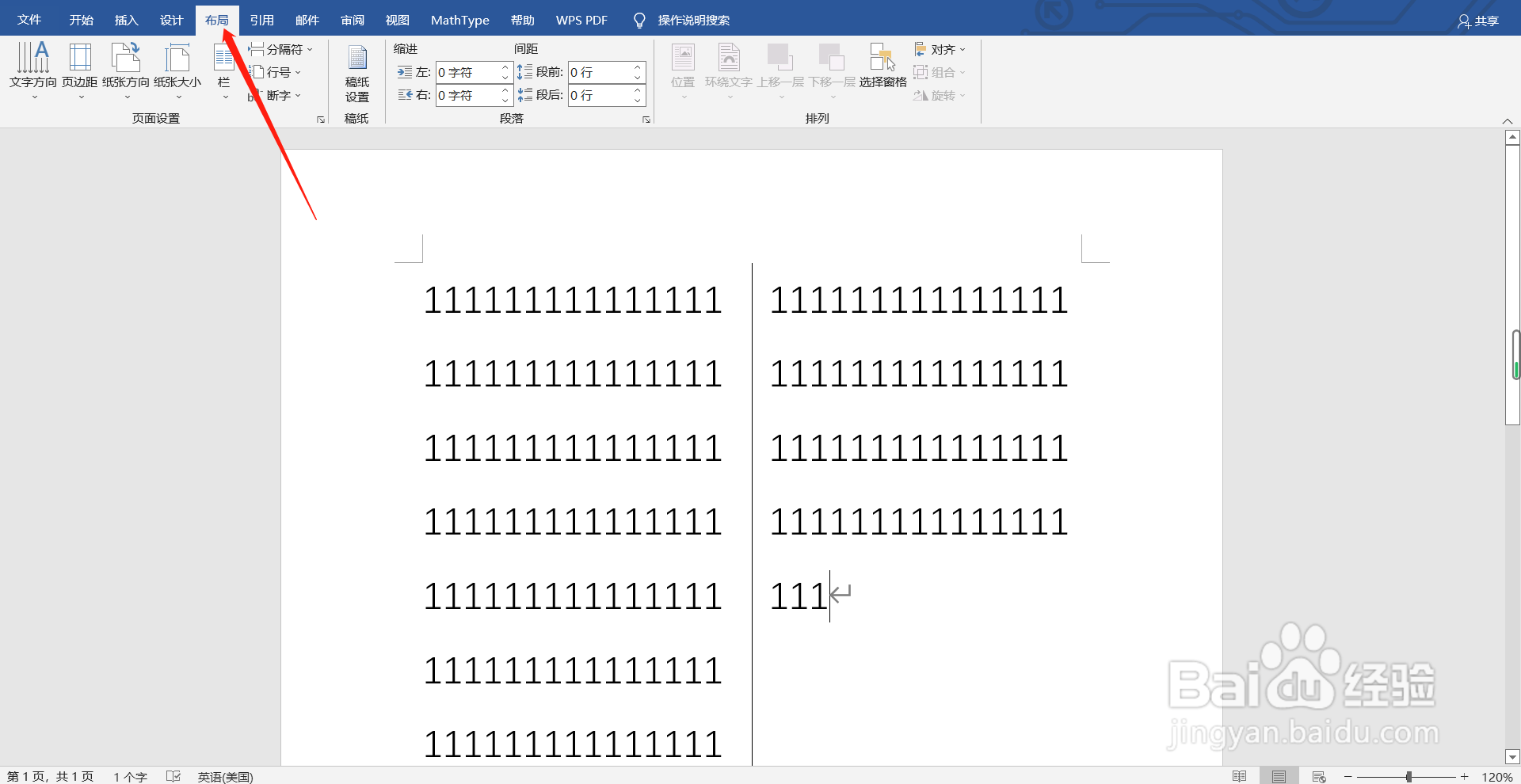1521x784 pixels.
Task: Click the vertical scrollbar down arrow
Action: tap(1512, 757)
